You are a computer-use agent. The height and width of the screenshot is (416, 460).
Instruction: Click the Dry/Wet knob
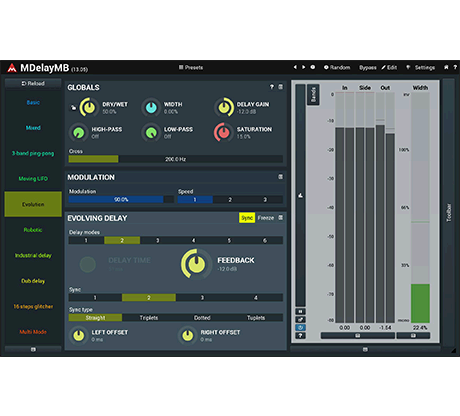pyautogui.click(x=89, y=107)
